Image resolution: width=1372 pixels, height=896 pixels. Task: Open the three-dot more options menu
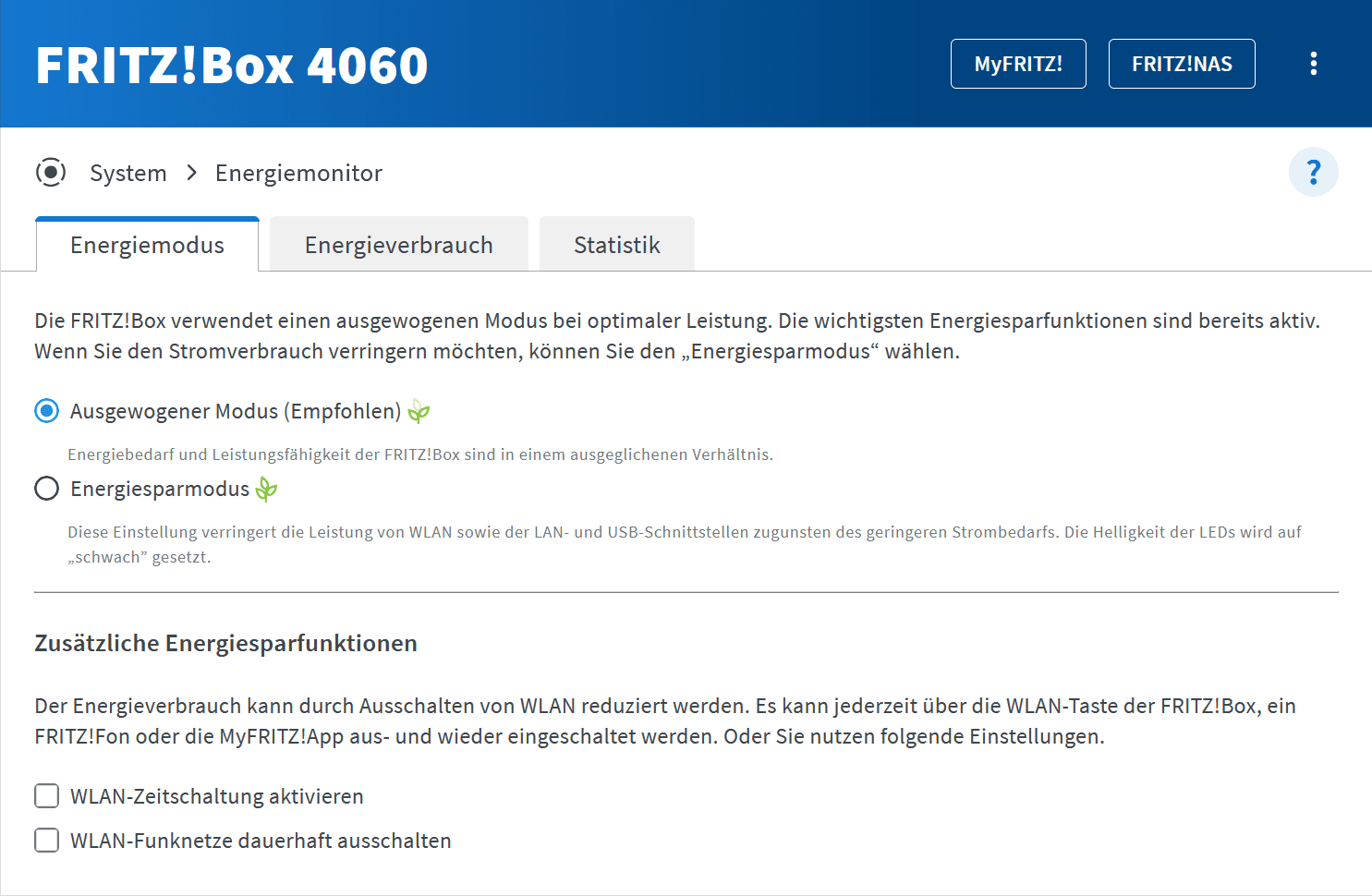coord(1313,64)
